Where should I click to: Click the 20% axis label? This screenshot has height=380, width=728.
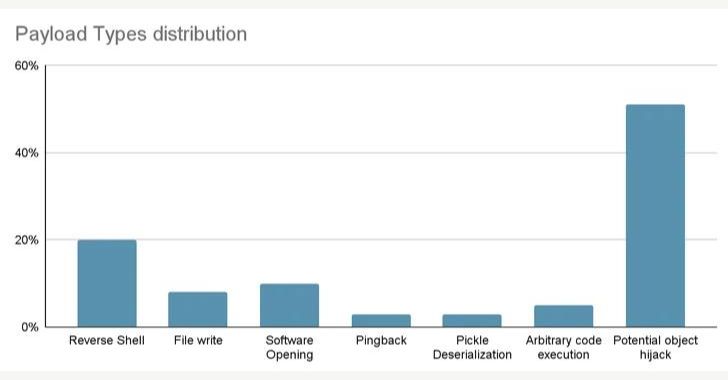(x=26, y=240)
